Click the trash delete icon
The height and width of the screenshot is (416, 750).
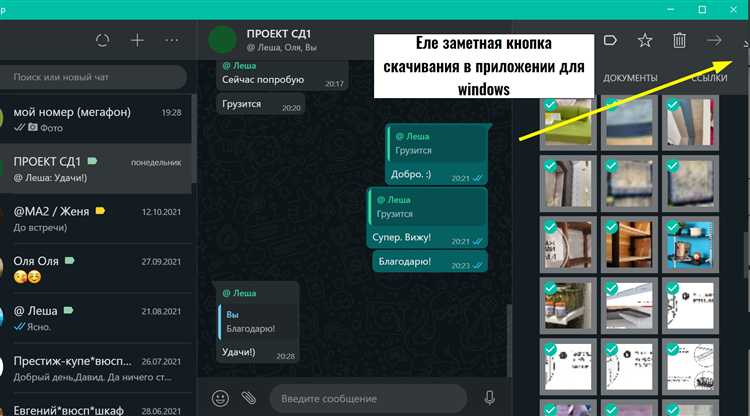679,40
